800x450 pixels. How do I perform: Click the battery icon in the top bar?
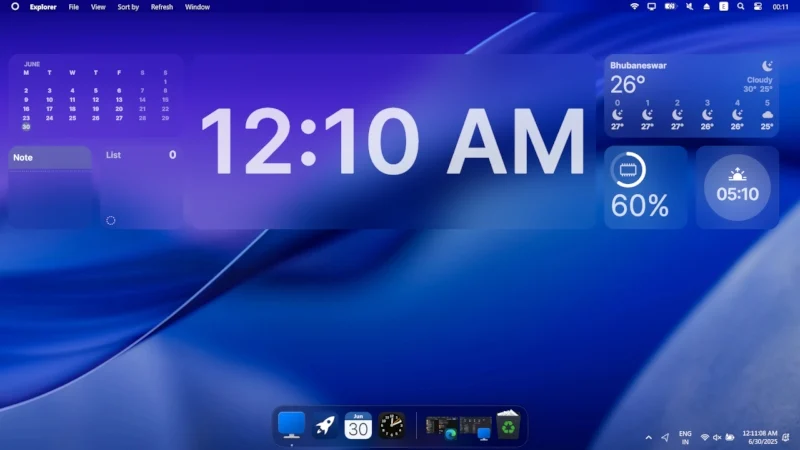coord(670,7)
